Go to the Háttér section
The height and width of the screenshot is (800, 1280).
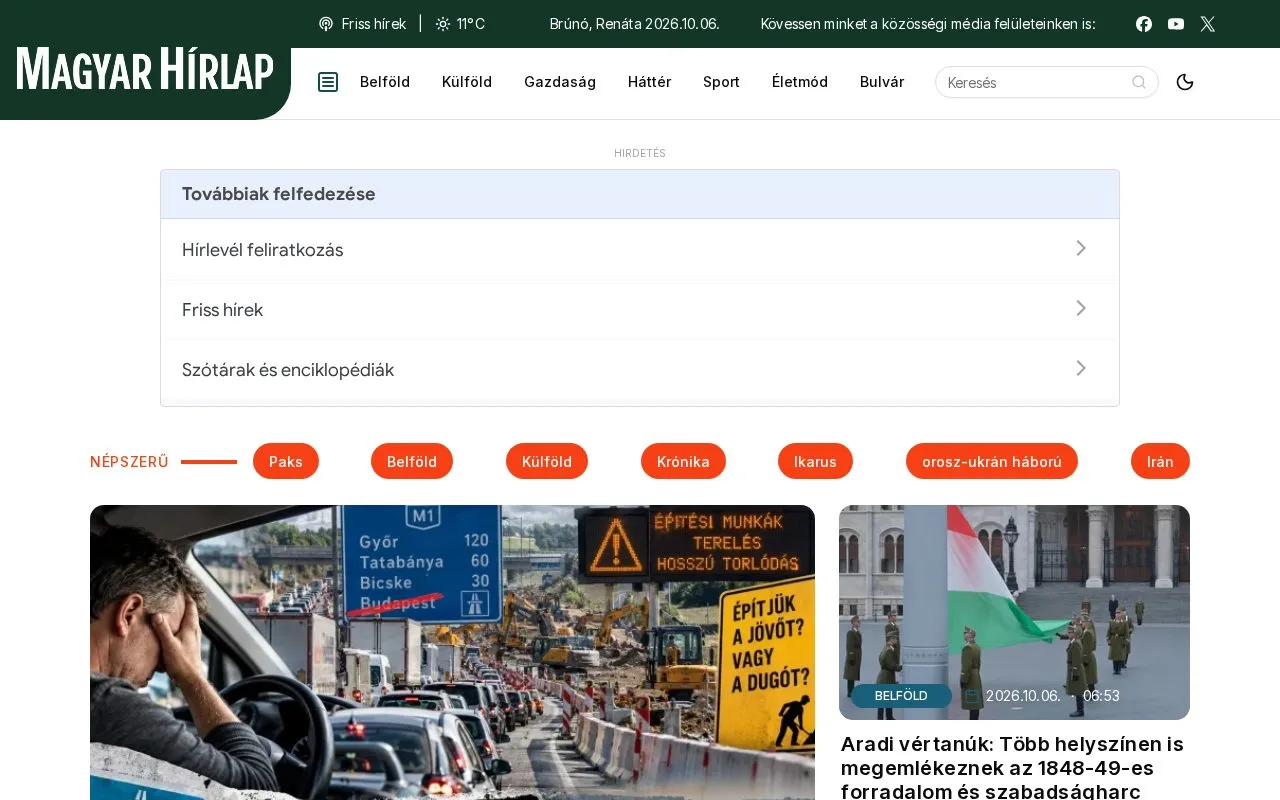[x=650, y=82]
